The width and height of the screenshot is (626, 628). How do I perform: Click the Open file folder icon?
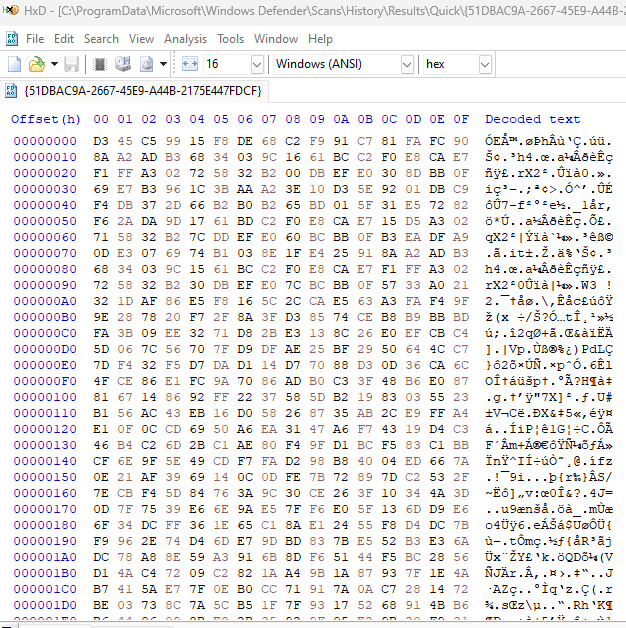(37, 64)
